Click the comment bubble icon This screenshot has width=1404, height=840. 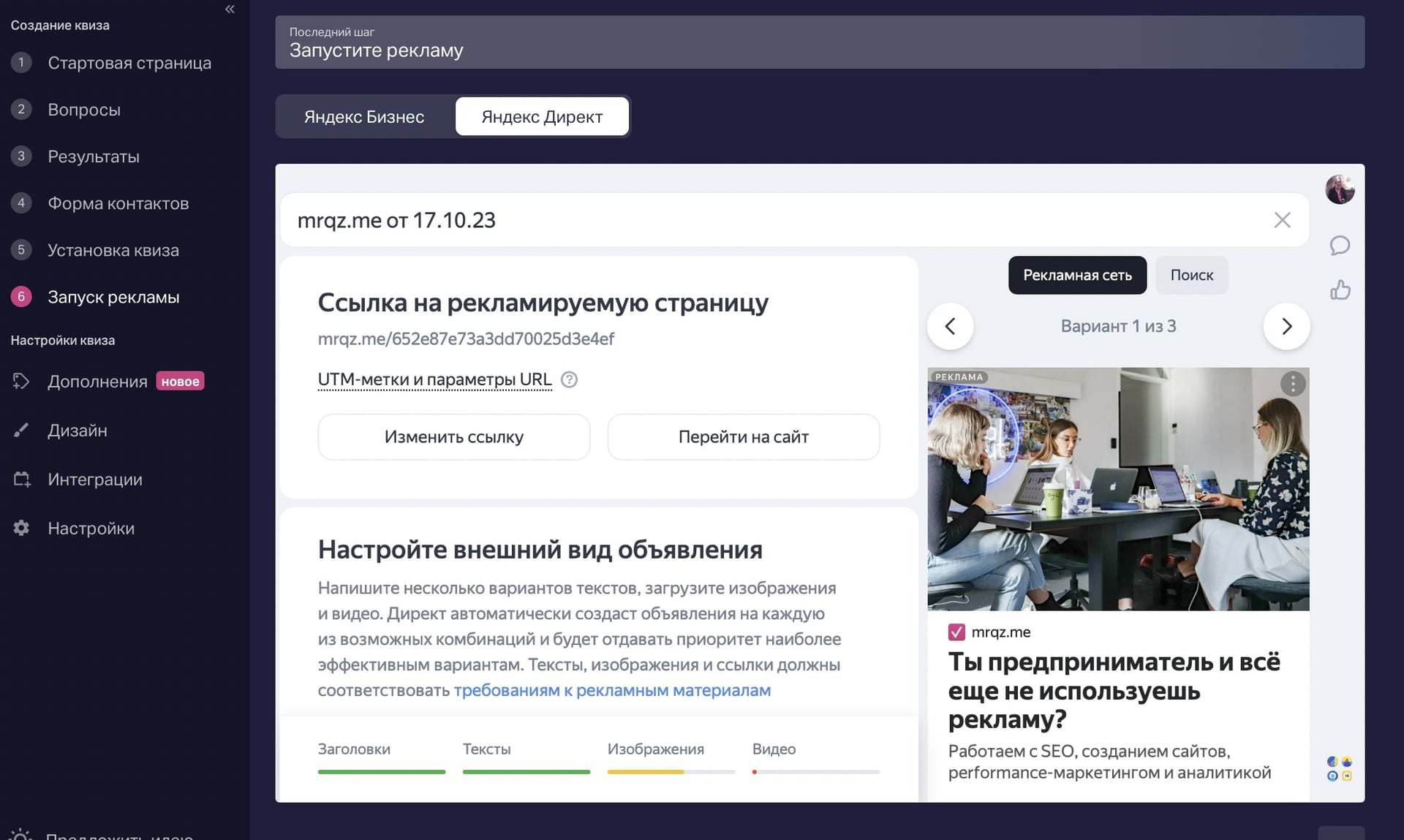[1339, 246]
